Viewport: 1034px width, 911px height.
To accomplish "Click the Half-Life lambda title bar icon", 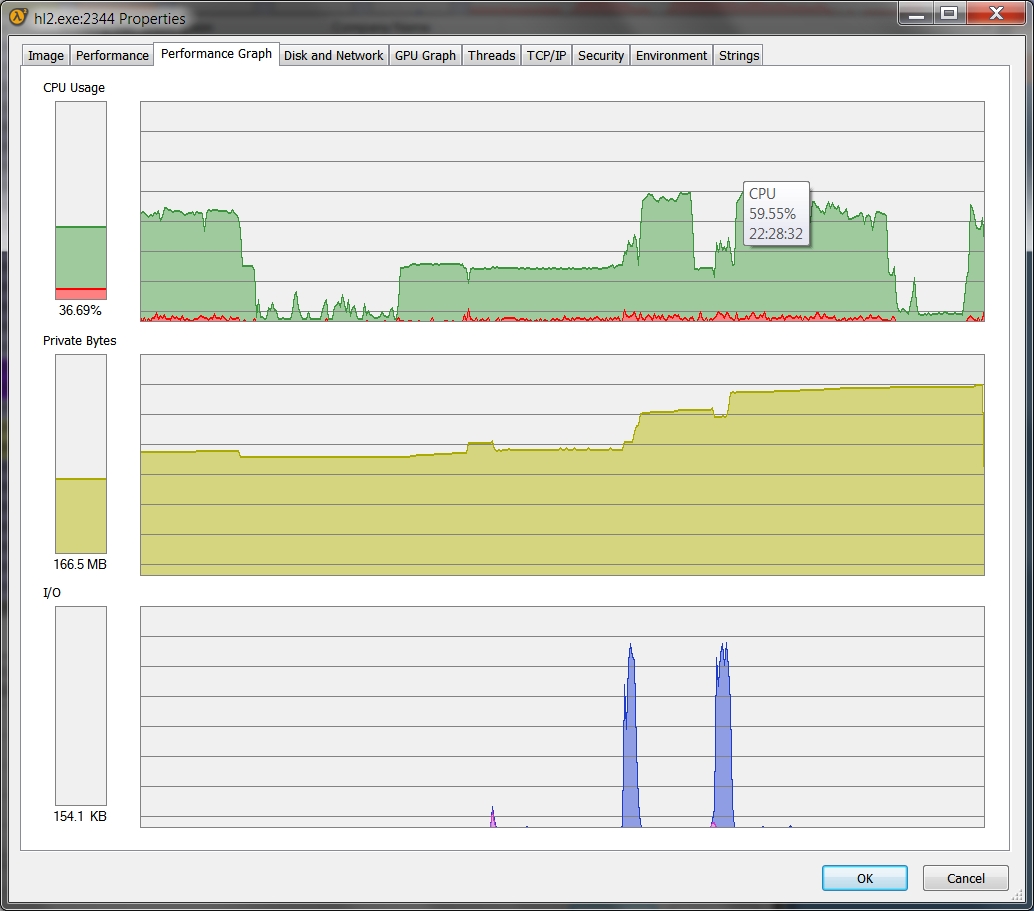I will pos(18,18).
